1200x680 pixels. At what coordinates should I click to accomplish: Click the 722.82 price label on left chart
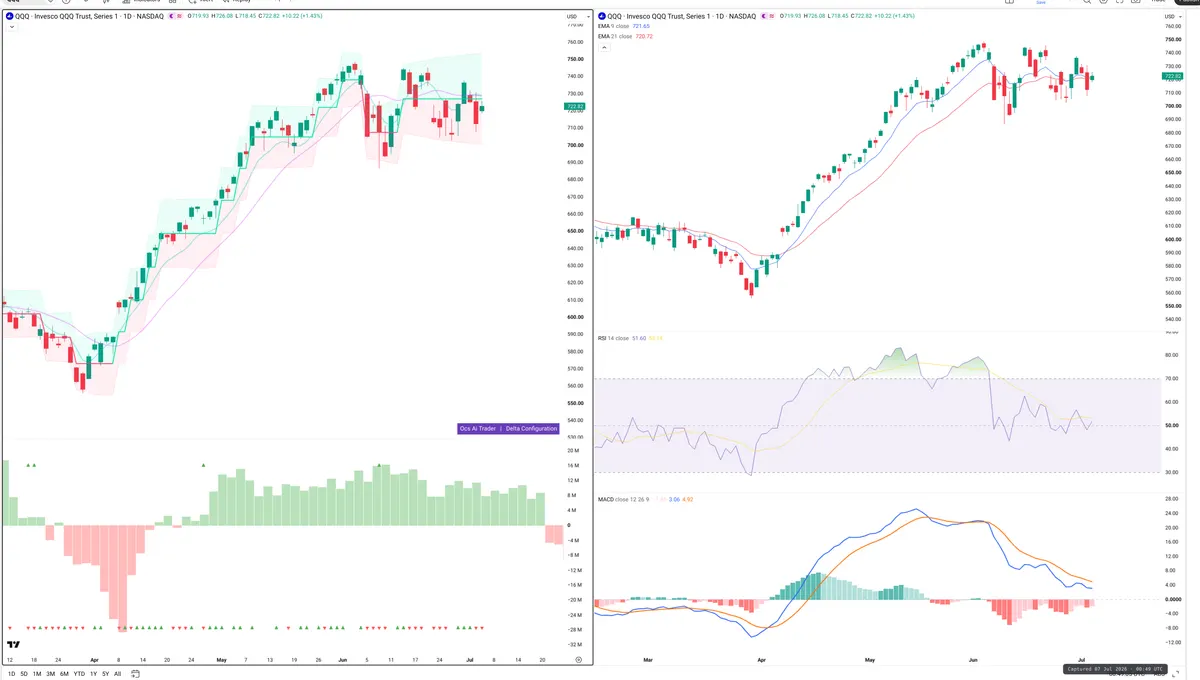click(575, 106)
